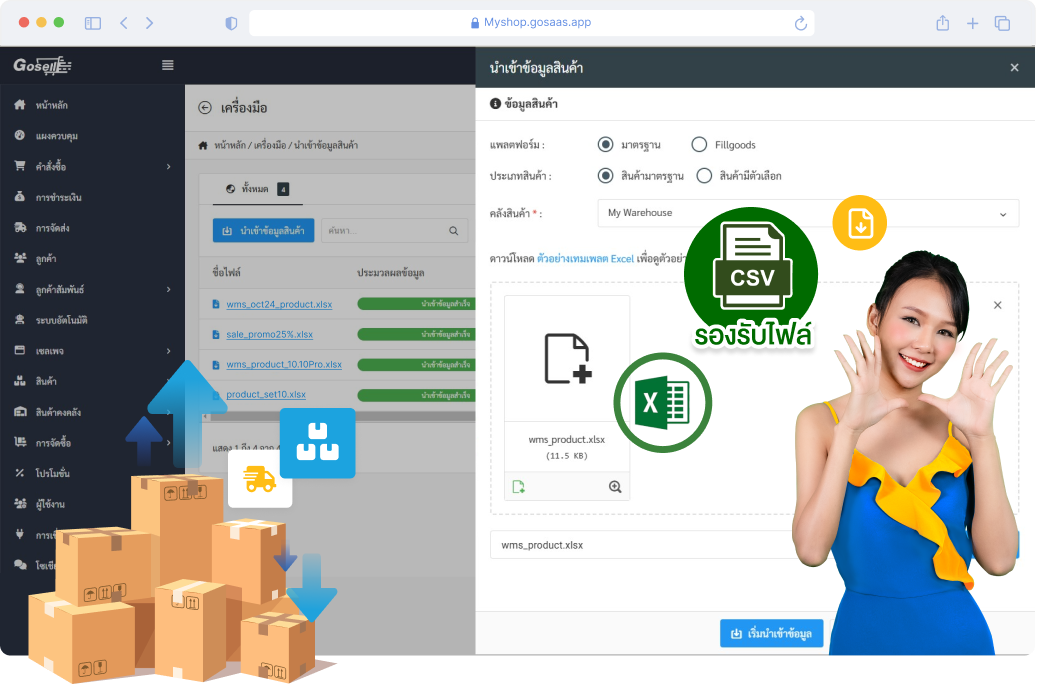Click the green file icon under wms_product.xlsx thumbnail
Image resolution: width=1037 pixels, height=684 pixels.
[x=518, y=487]
